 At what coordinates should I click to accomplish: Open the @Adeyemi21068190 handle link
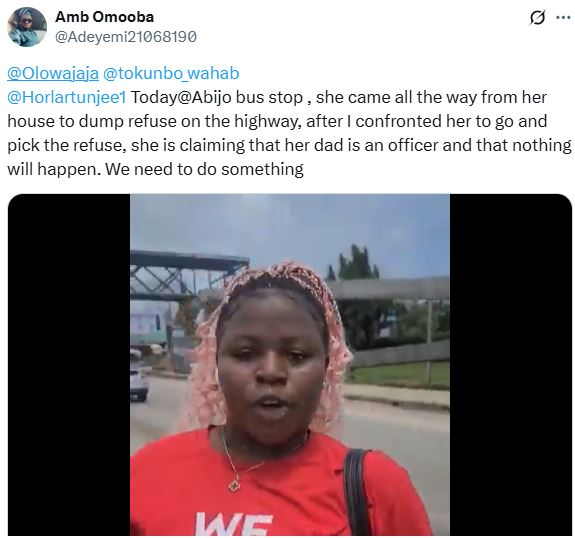(x=126, y=37)
